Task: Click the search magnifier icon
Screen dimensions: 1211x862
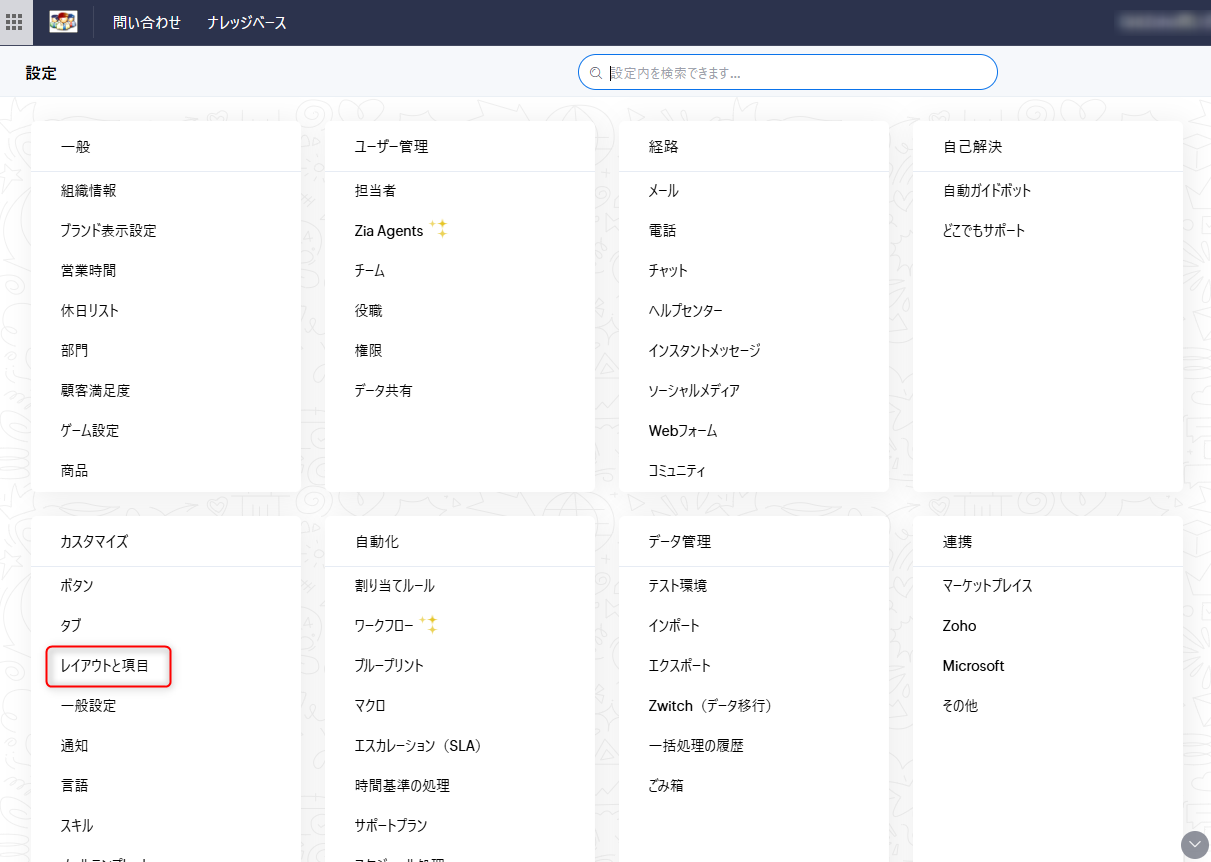Action: tap(596, 73)
